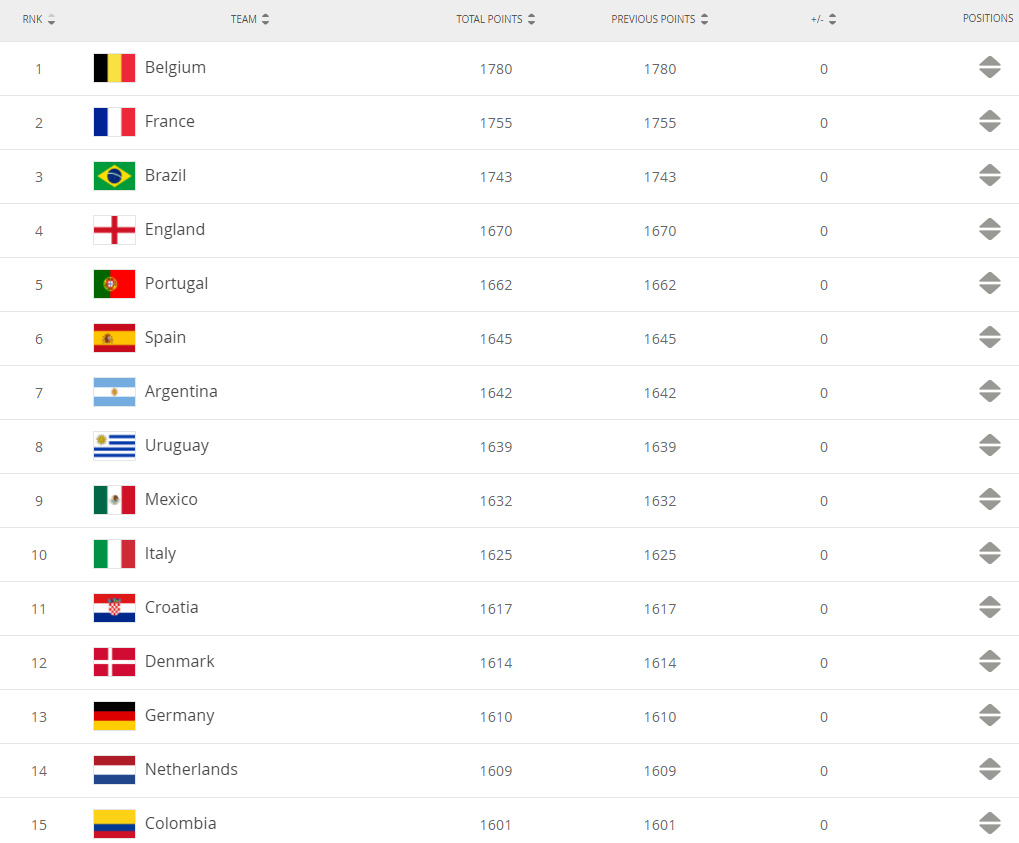This screenshot has width=1019, height=843.
Task: Click the France flag icon
Action: coord(114,122)
